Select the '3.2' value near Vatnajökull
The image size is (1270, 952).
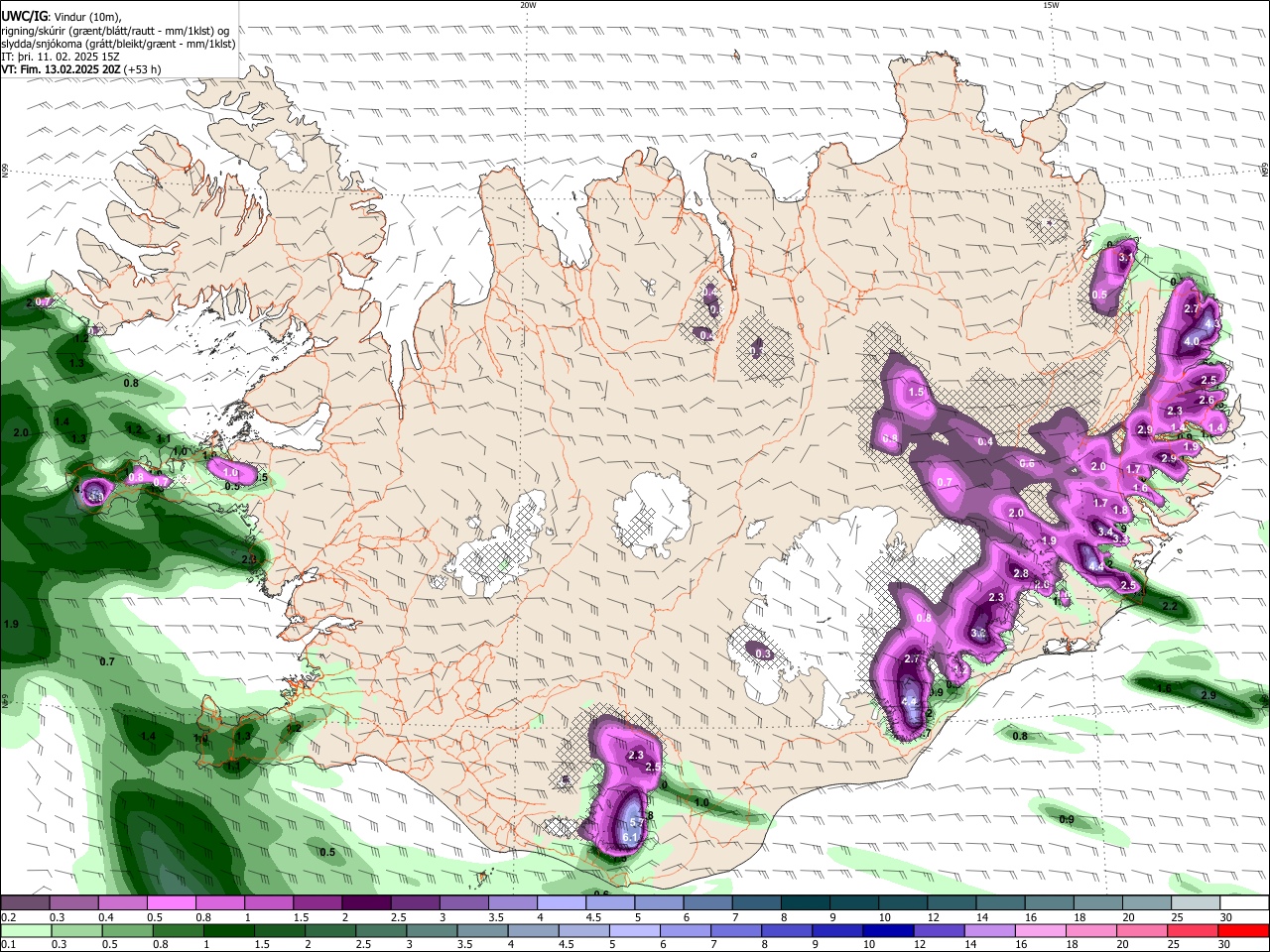(978, 632)
